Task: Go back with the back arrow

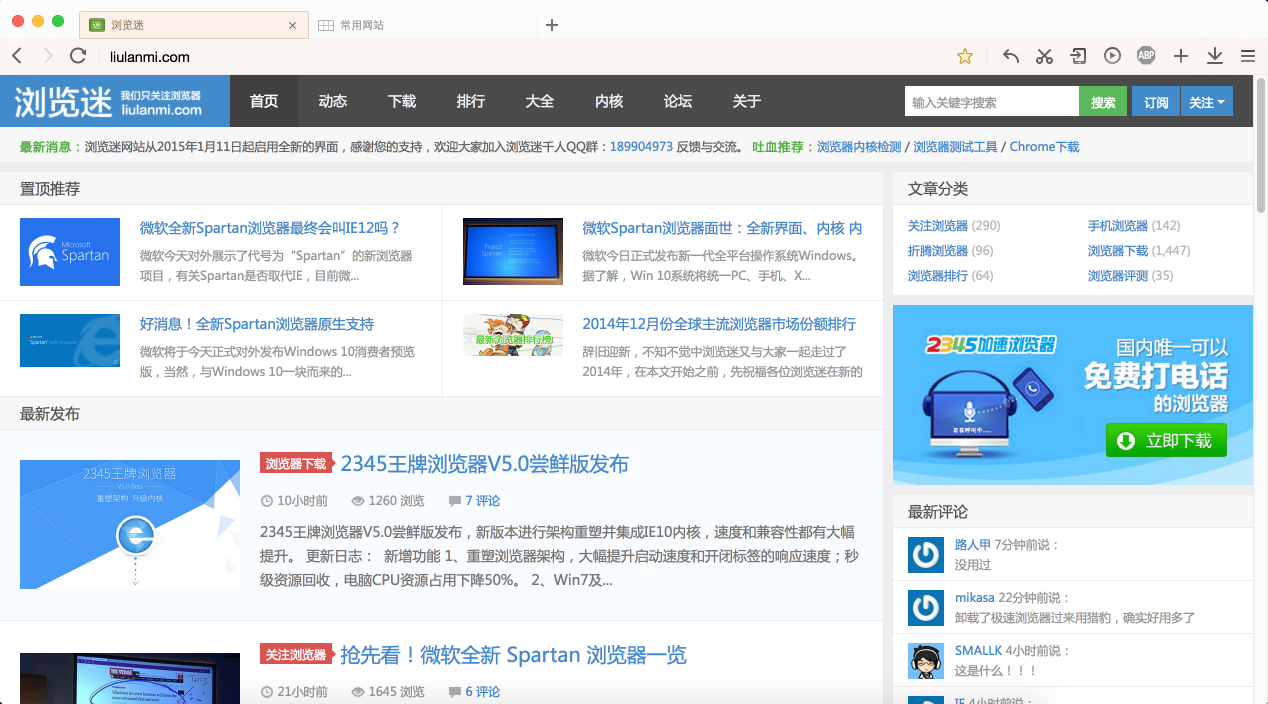Action: pyautogui.click(x=17, y=56)
